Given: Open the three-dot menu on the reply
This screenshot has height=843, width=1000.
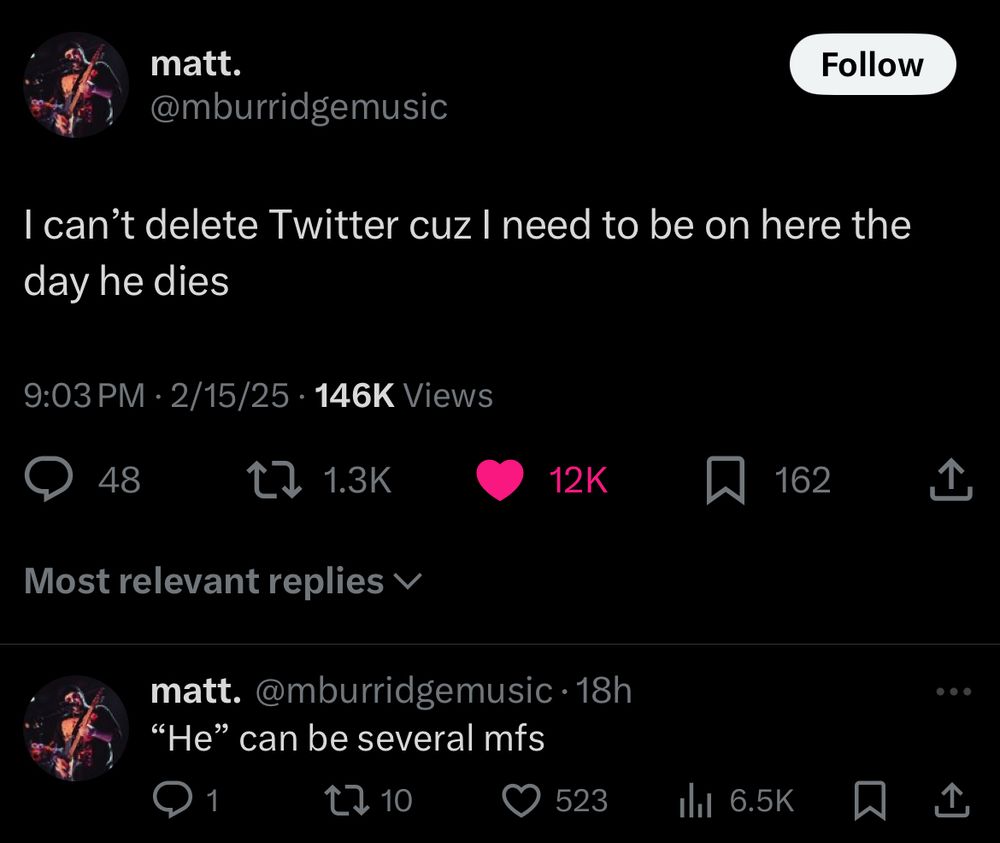Looking at the screenshot, I should click(x=953, y=690).
